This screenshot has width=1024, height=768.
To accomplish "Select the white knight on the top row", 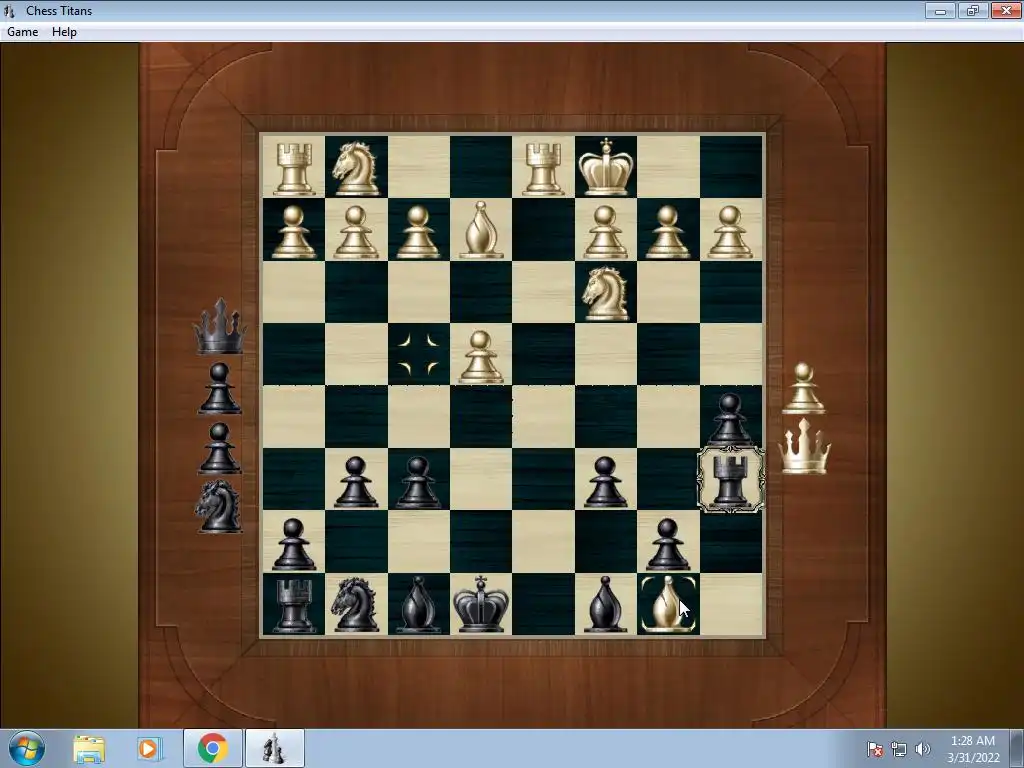I will (356, 168).
